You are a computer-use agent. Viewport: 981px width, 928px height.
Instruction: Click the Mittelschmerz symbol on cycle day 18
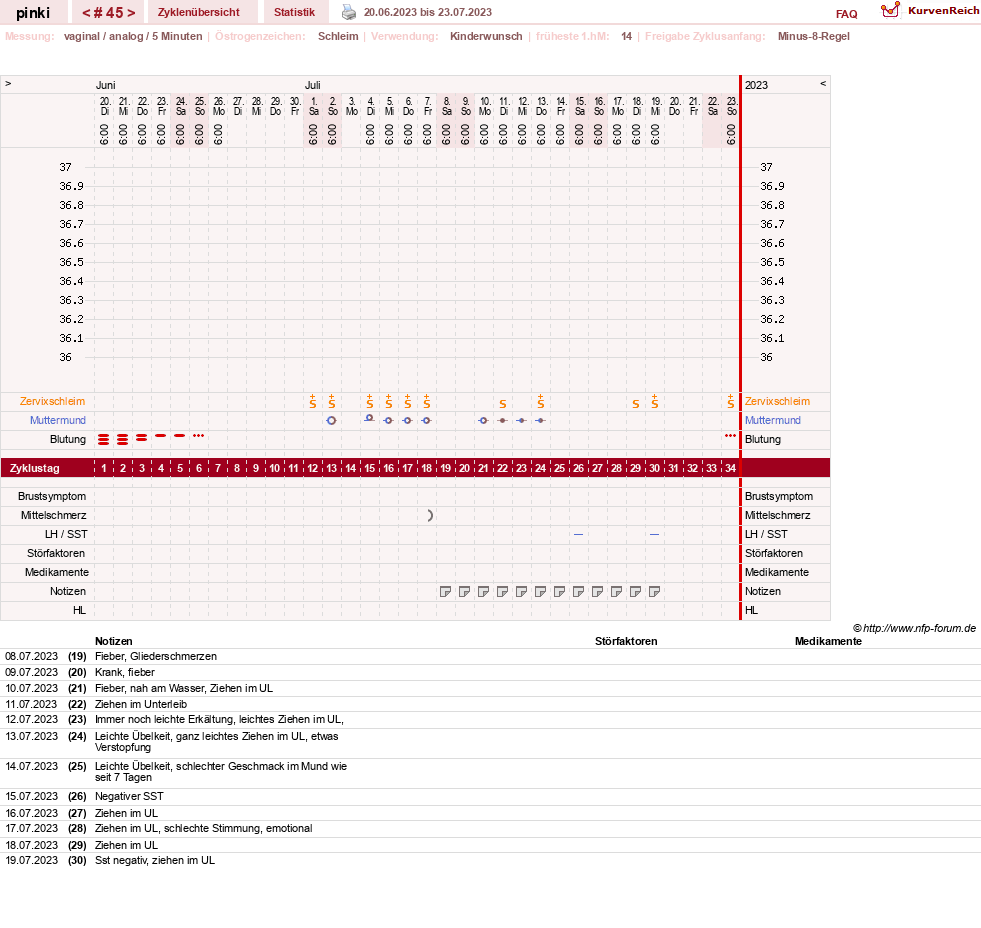coord(430,516)
